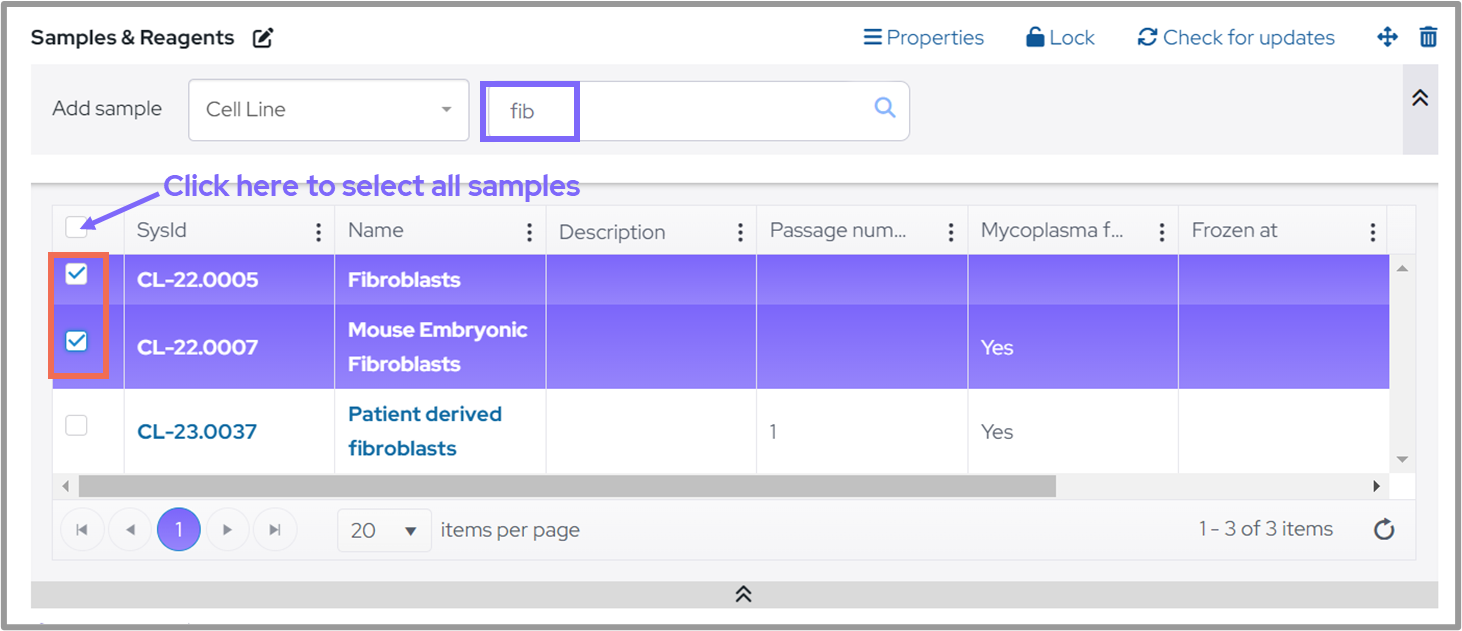Click the move section arrows icon

click(x=1387, y=38)
